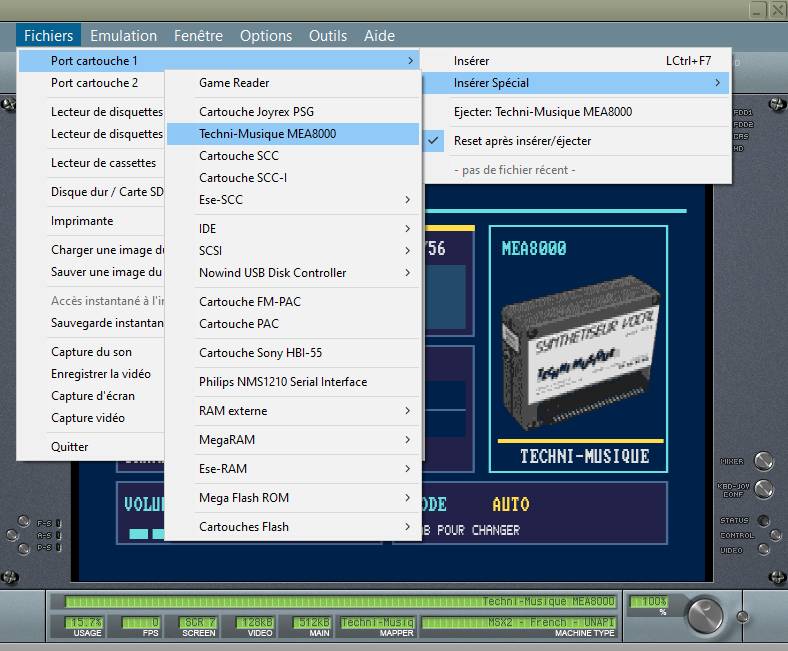Open Disque dur / Carte SD item
788x651 pixels.
(x=91, y=192)
